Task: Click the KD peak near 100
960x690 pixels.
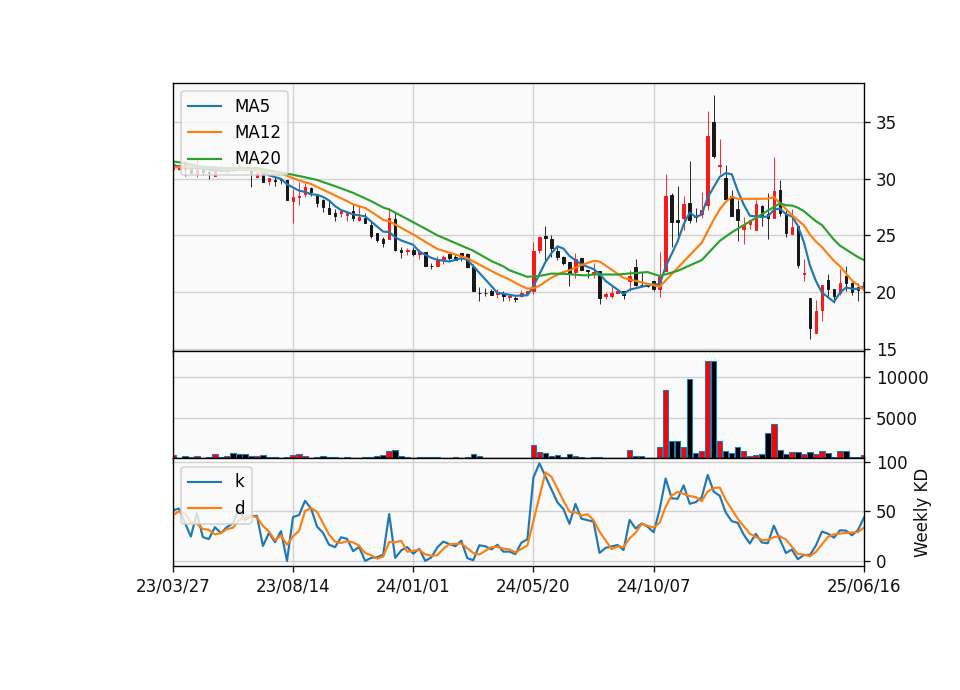Action: click(x=539, y=464)
